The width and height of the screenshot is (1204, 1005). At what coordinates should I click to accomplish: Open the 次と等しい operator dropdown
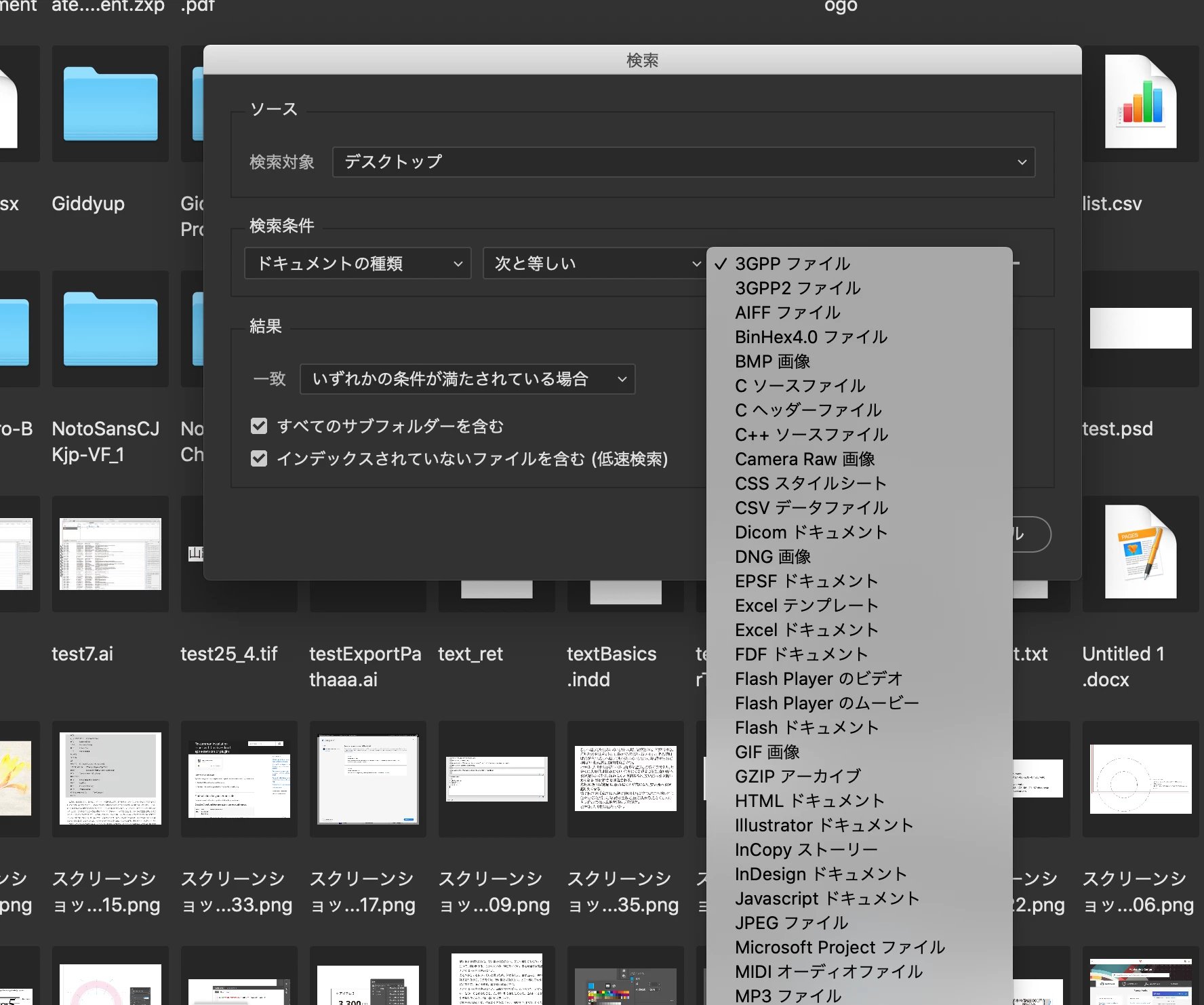click(x=595, y=263)
